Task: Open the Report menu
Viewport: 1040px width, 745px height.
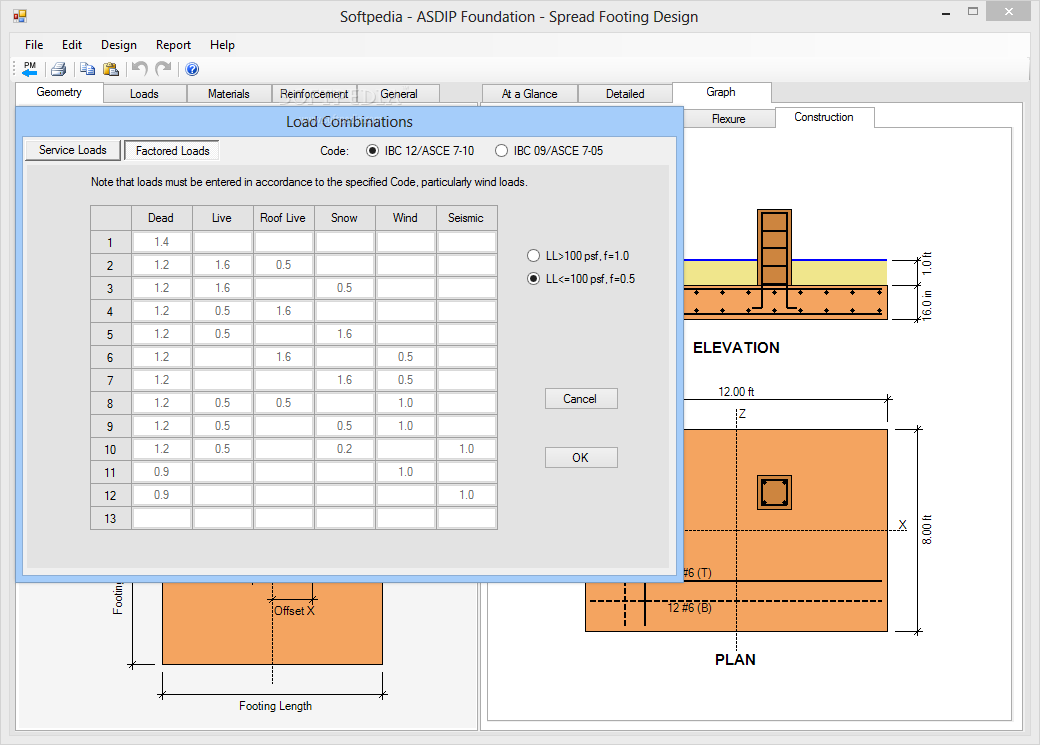Action: (x=173, y=44)
